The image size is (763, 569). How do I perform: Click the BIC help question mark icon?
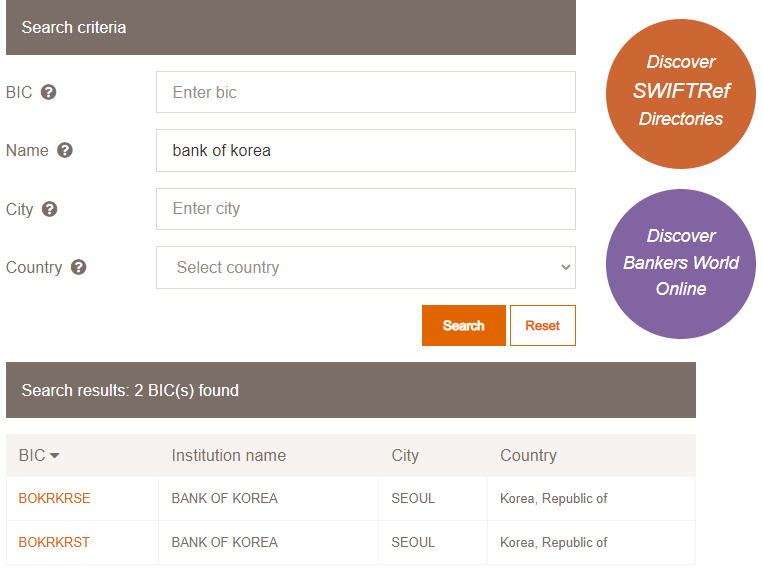pyautogui.click(x=48, y=92)
